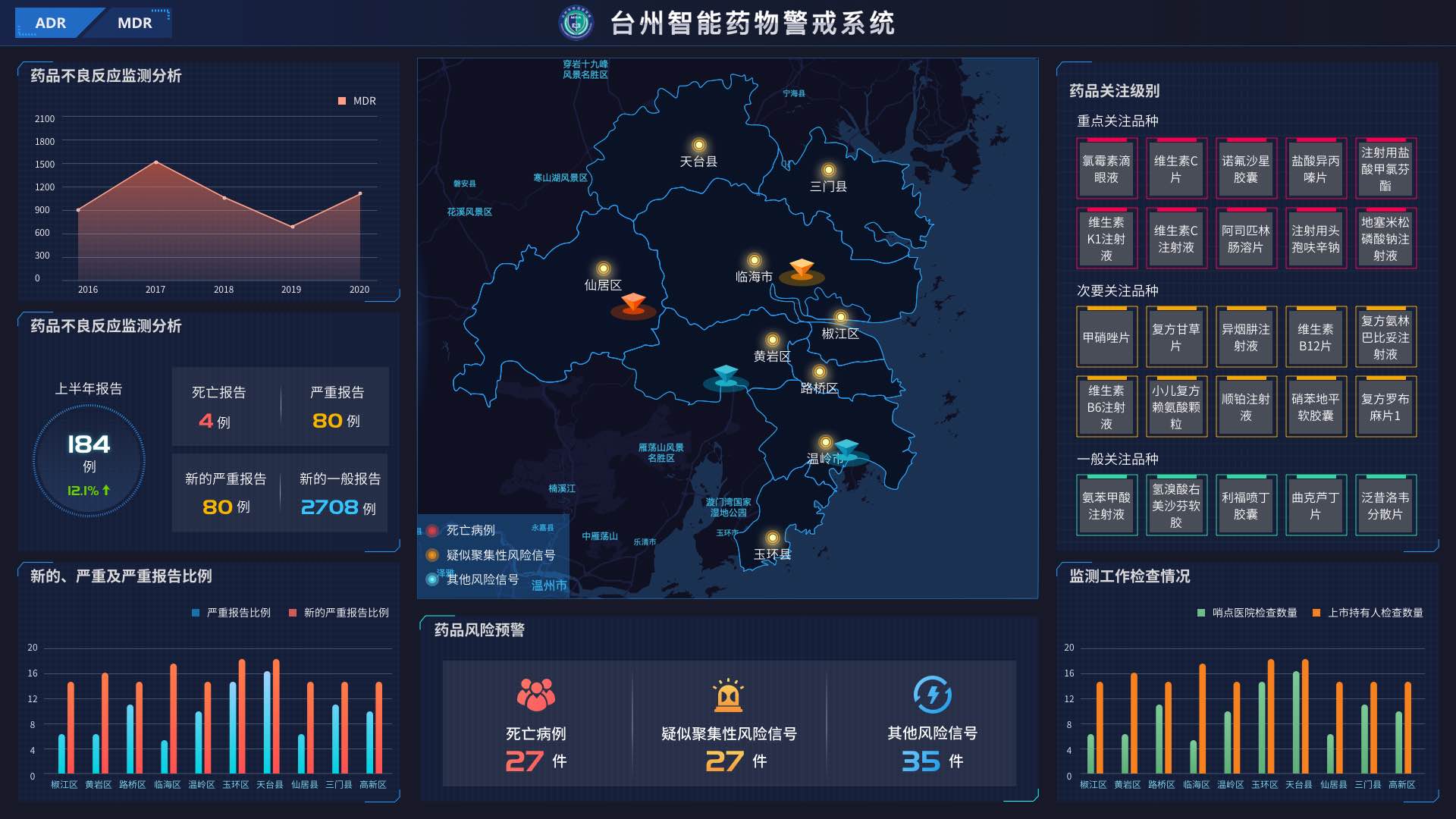
Task: Click the yellow dot for 仙居区
Action: pyautogui.click(x=604, y=268)
